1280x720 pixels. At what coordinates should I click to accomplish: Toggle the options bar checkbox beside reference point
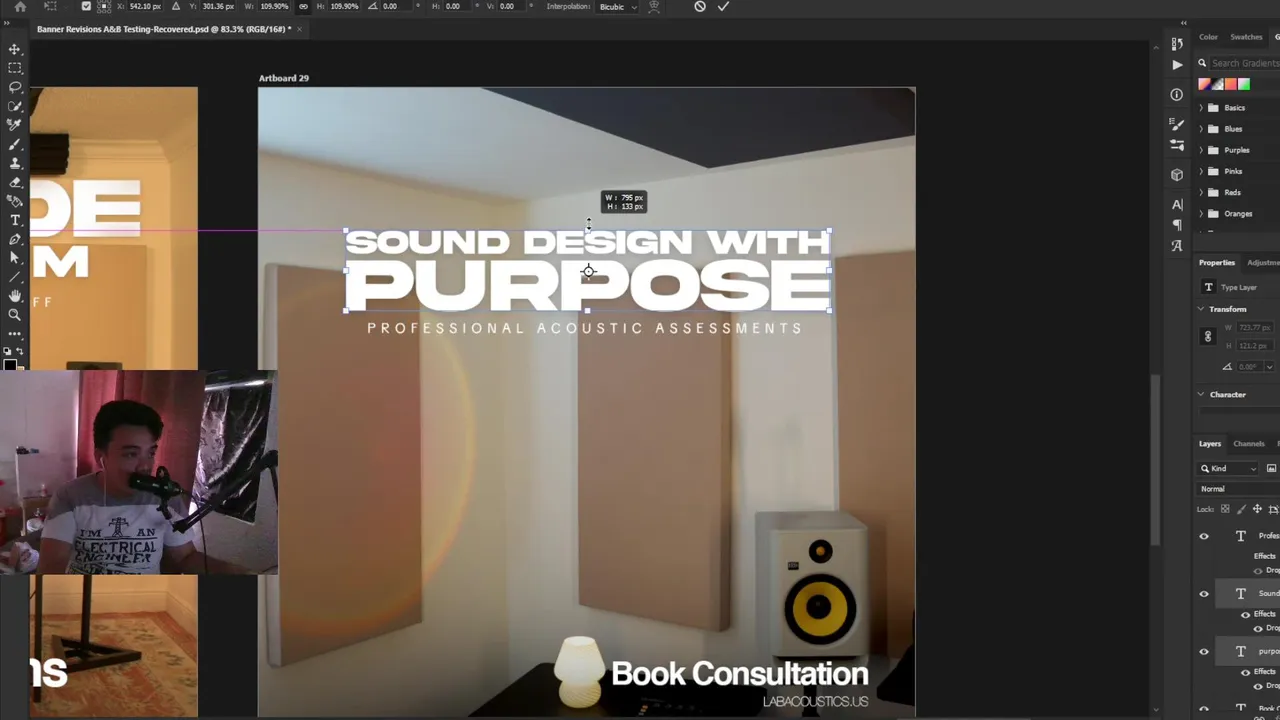click(x=87, y=6)
